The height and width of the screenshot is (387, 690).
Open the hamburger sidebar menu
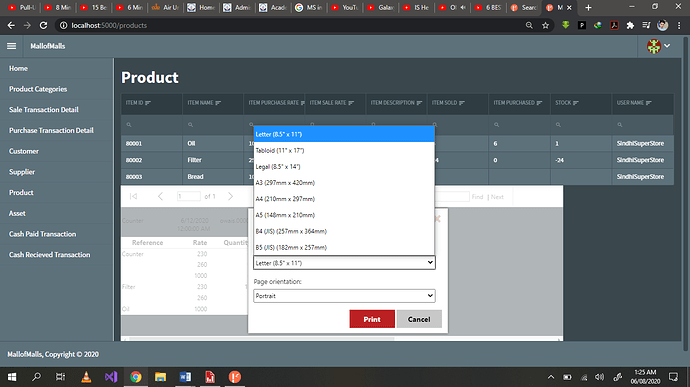11,46
